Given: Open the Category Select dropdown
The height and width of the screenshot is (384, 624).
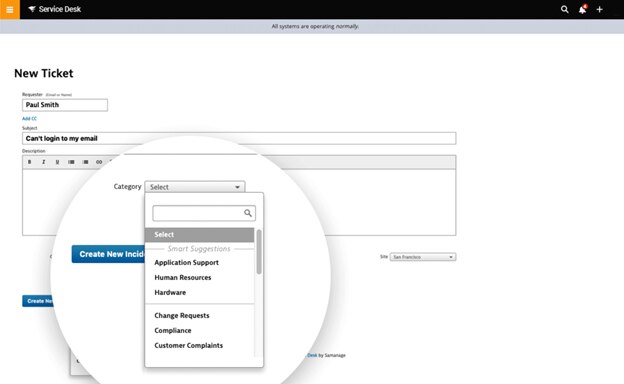Looking at the screenshot, I should 195,187.
